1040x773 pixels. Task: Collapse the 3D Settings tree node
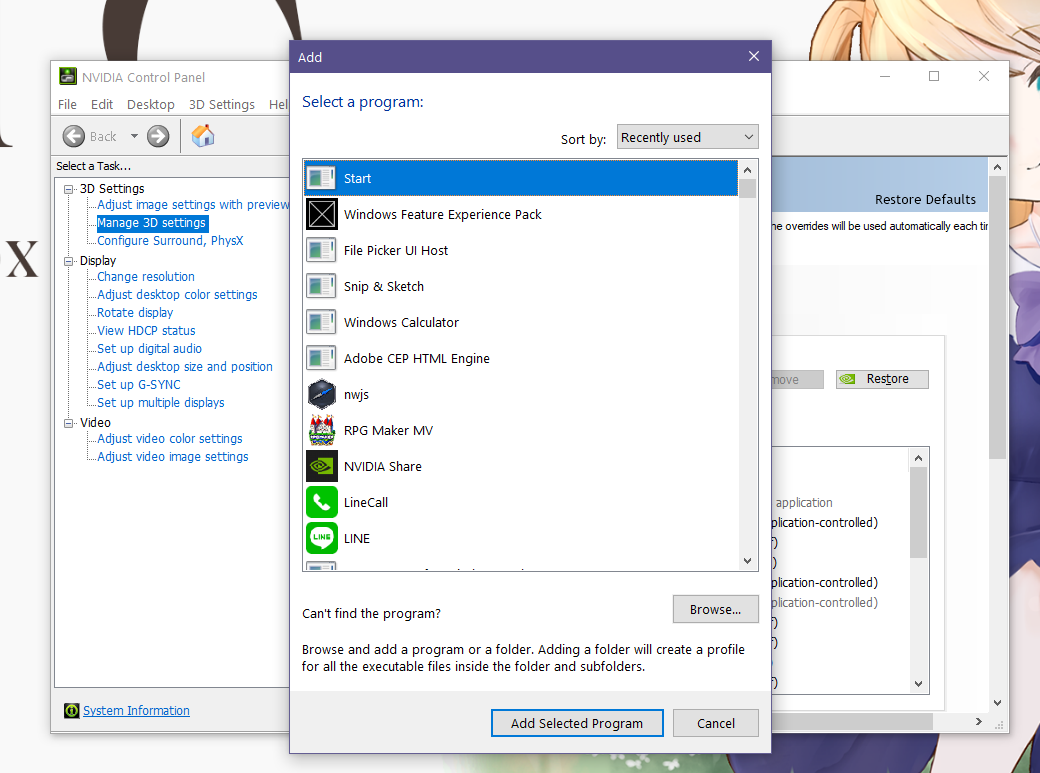coord(68,189)
